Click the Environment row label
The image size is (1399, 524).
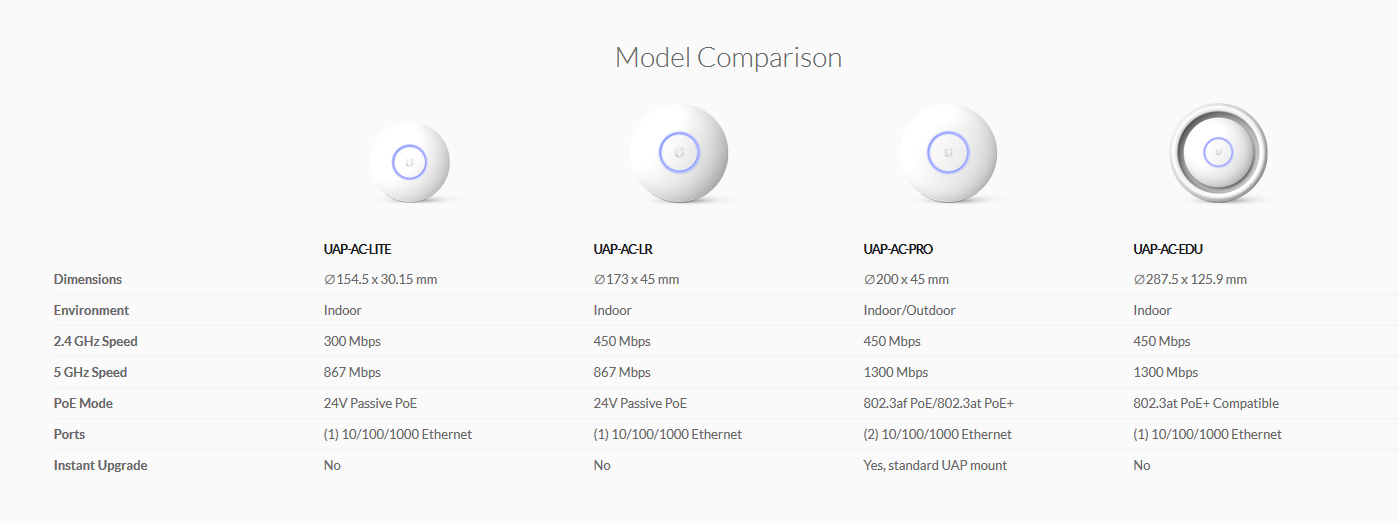pos(91,311)
